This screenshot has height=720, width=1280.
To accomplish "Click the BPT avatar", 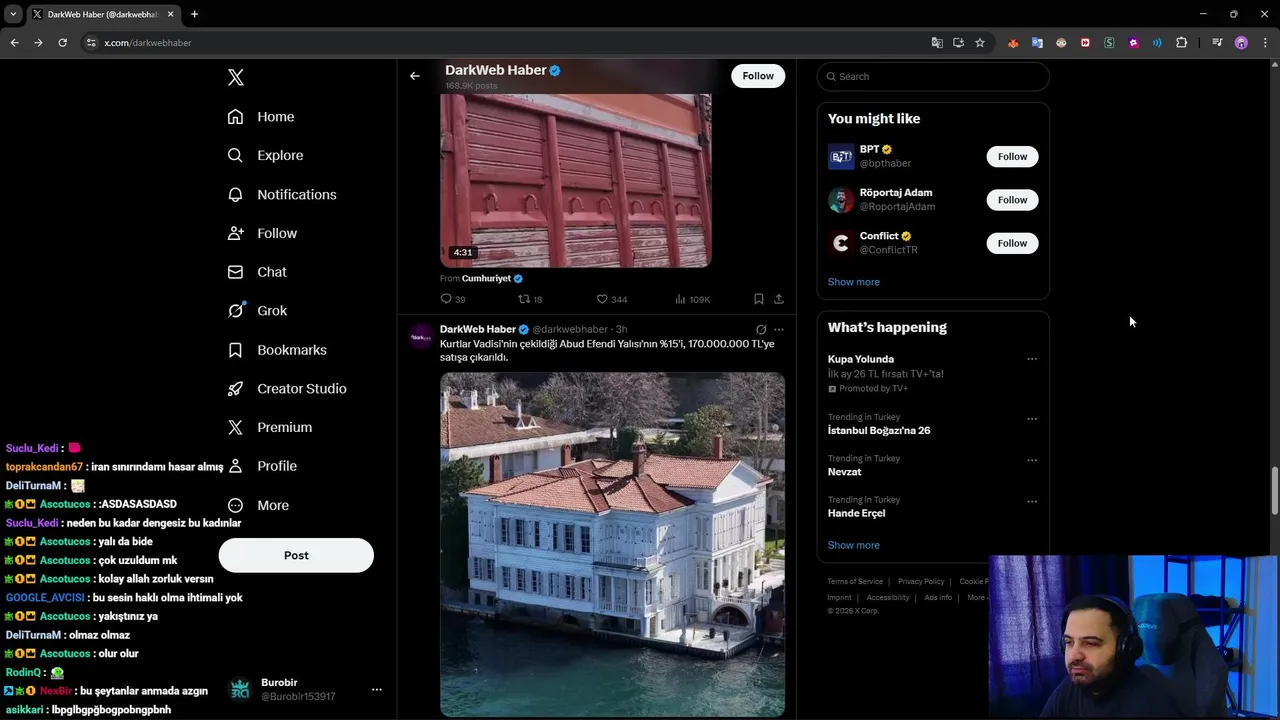I will pyautogui.click(x=841, y=156).
